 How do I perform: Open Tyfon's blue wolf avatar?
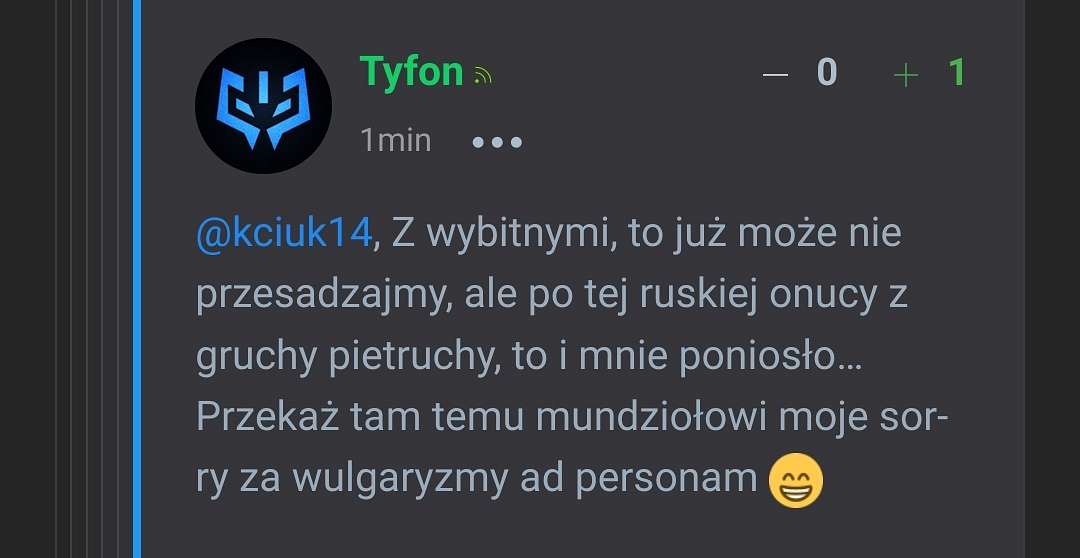click(263, 105)
